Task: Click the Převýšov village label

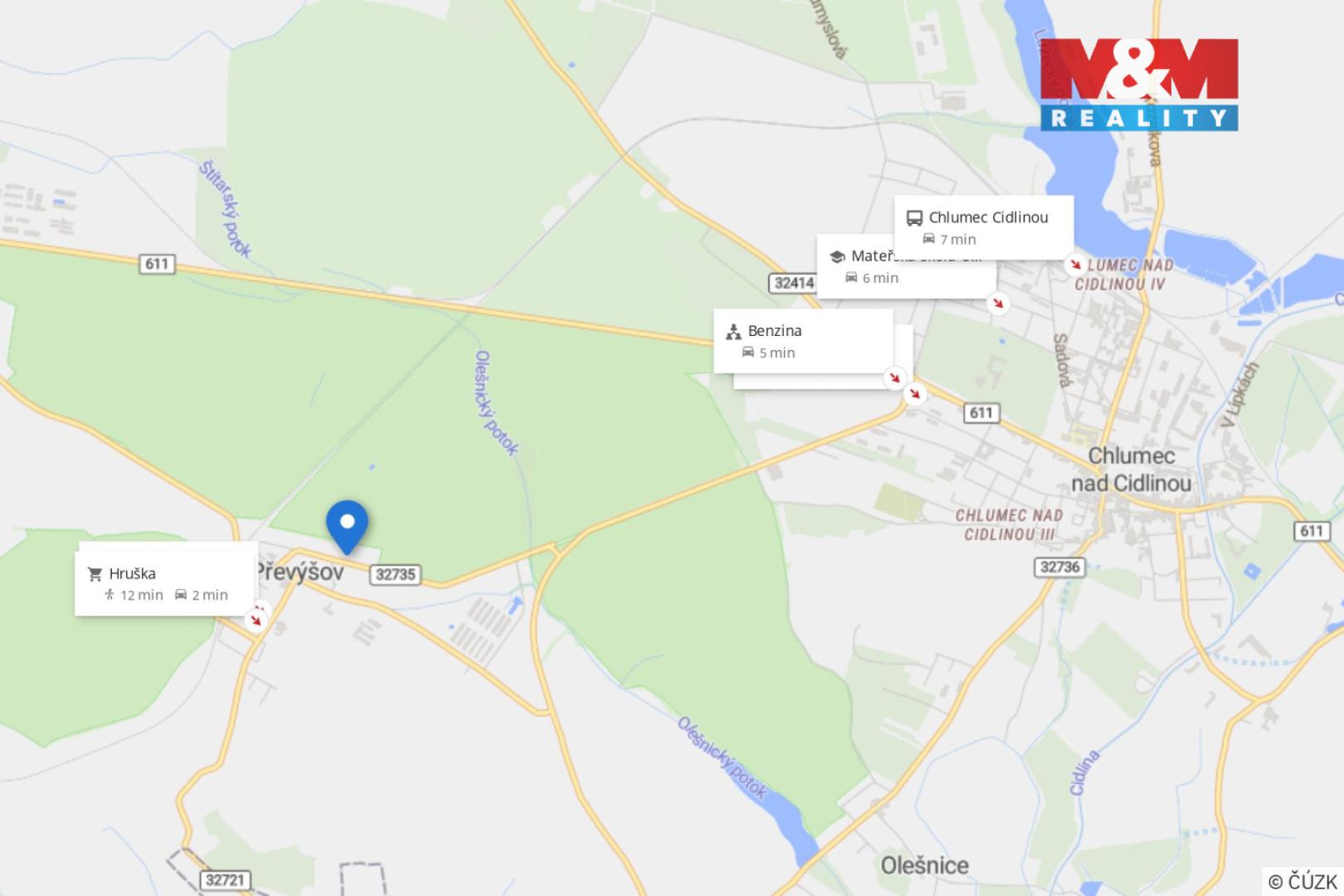Action: tap(299, 572)
